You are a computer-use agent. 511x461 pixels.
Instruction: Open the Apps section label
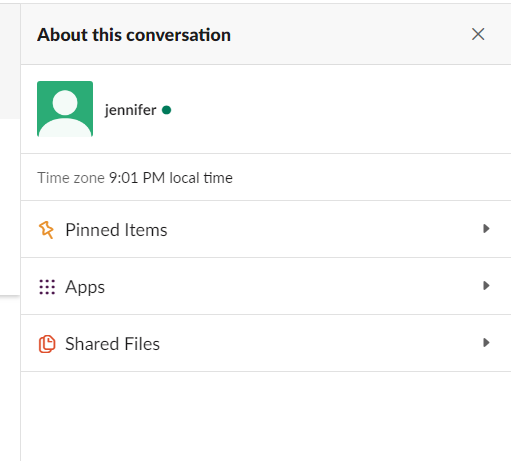pos(85,287)
